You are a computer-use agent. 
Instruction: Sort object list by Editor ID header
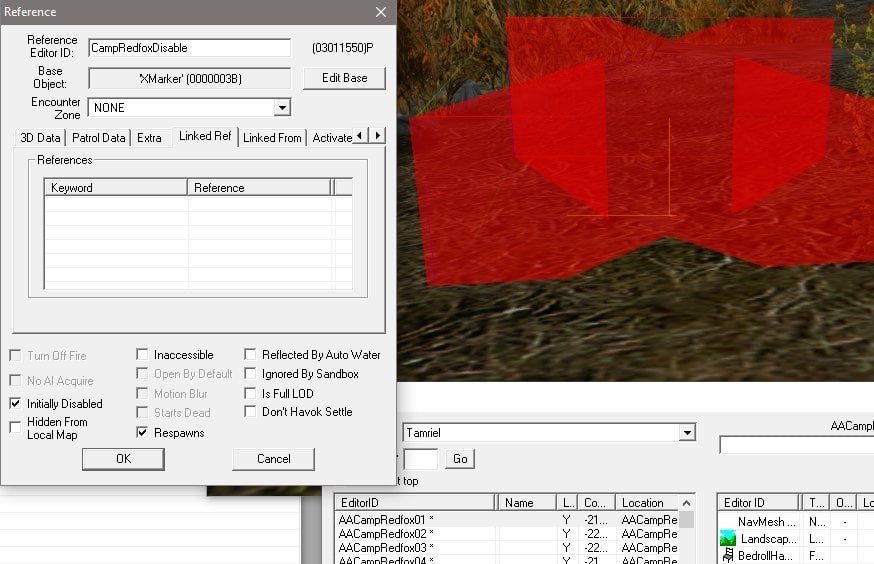pyautogui.click(x=758, y=503)
